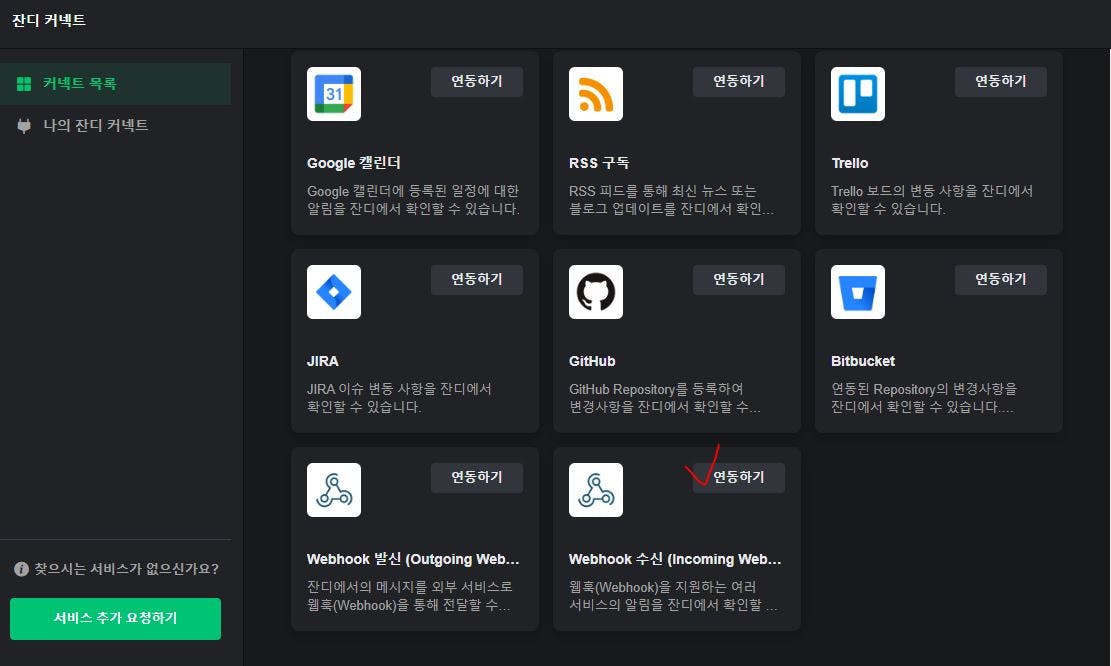Viewport: 1111px width, 666px height.
Task: Click the Google 캘린더 description text
Action: (x=413, y=200)
